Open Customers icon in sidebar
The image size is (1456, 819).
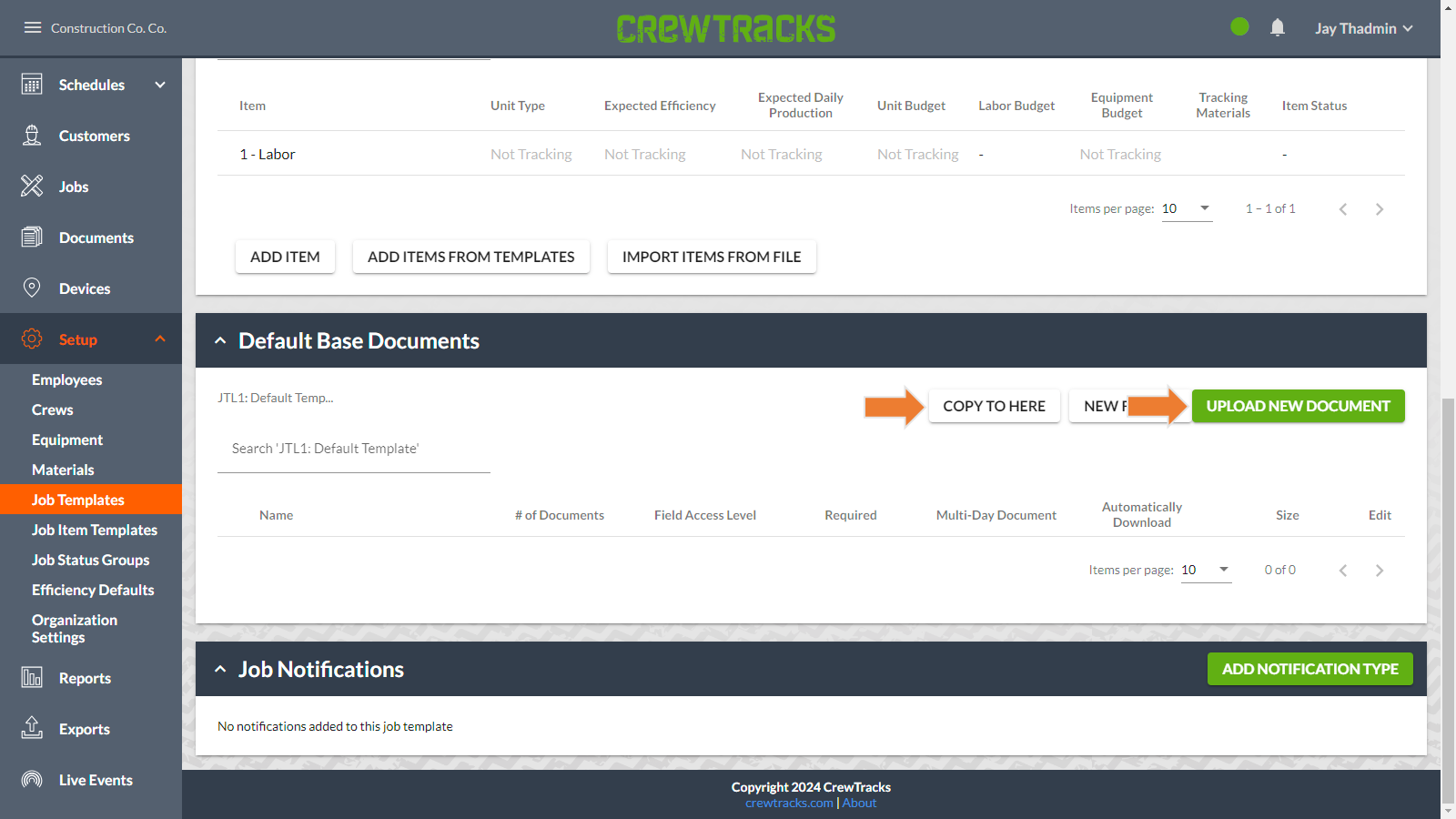32,136
